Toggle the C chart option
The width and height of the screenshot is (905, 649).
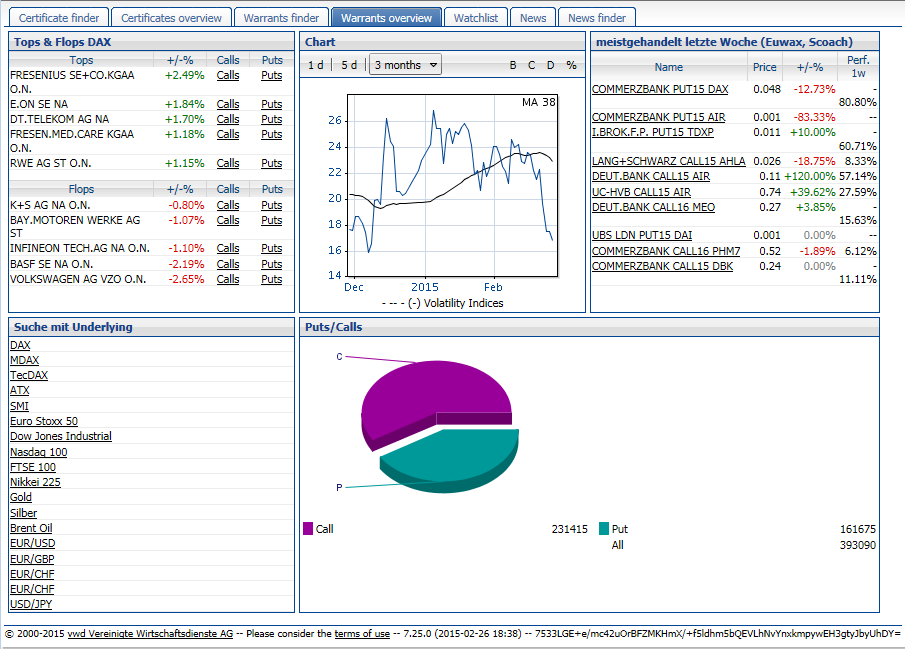tap(532, 65)
